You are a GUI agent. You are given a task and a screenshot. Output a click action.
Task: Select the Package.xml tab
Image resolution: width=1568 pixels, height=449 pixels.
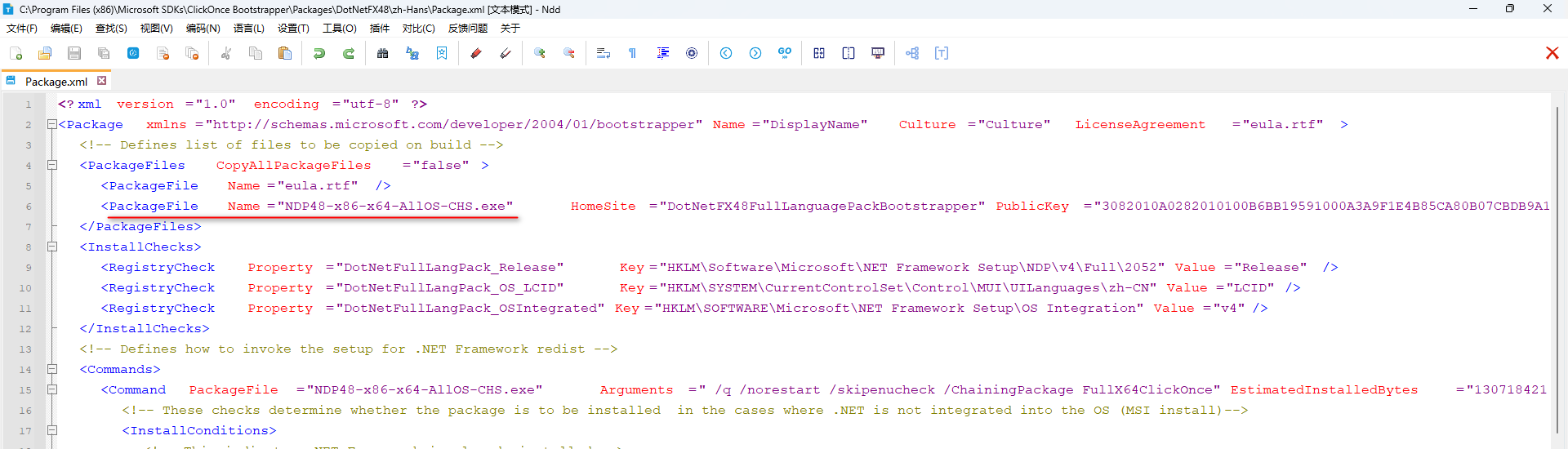[x=56, y=82]
